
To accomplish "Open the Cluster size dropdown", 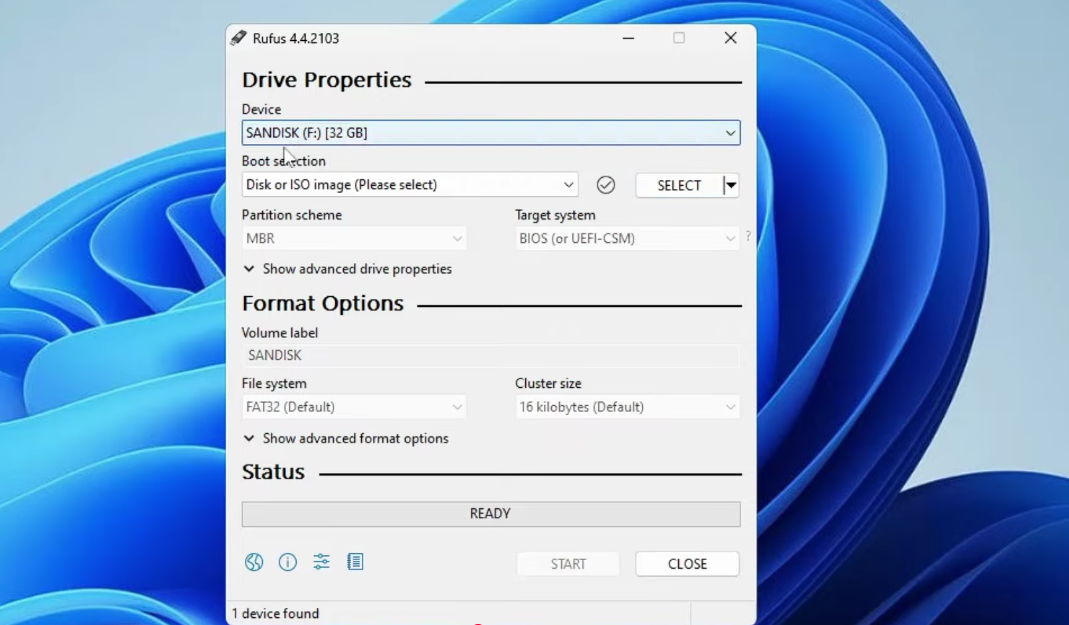I will point(627,407).
